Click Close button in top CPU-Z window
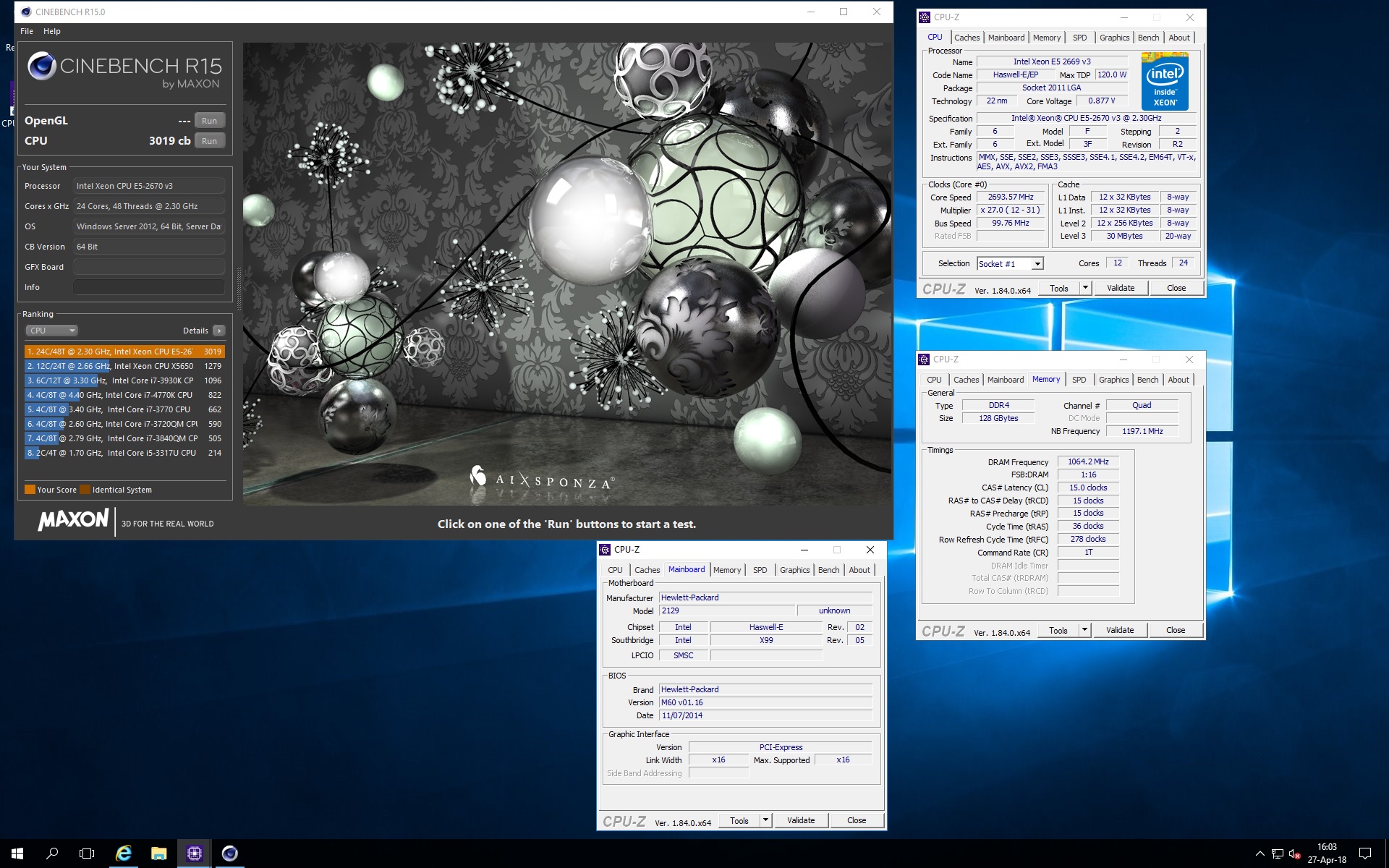Viewport: 1389px width, 868px height. (x=1176, y=289)
